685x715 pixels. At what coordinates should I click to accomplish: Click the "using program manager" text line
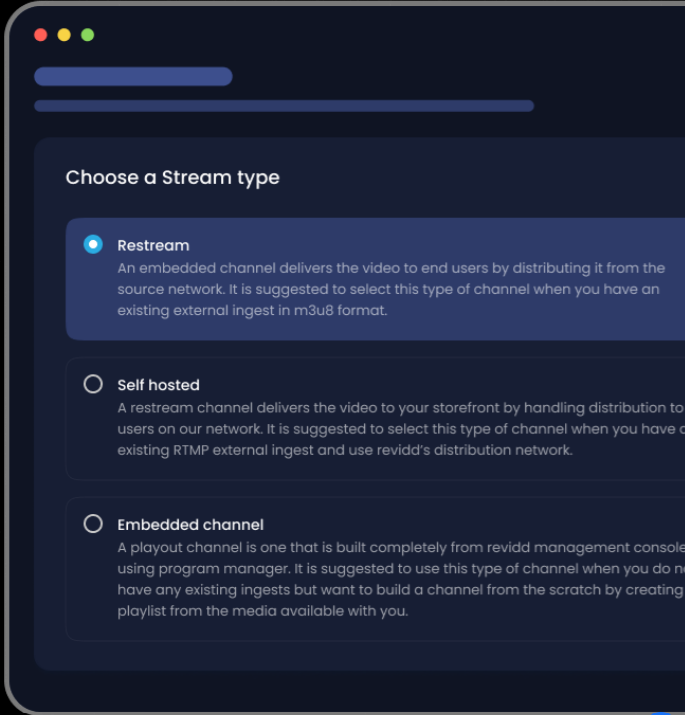point(192,568)
